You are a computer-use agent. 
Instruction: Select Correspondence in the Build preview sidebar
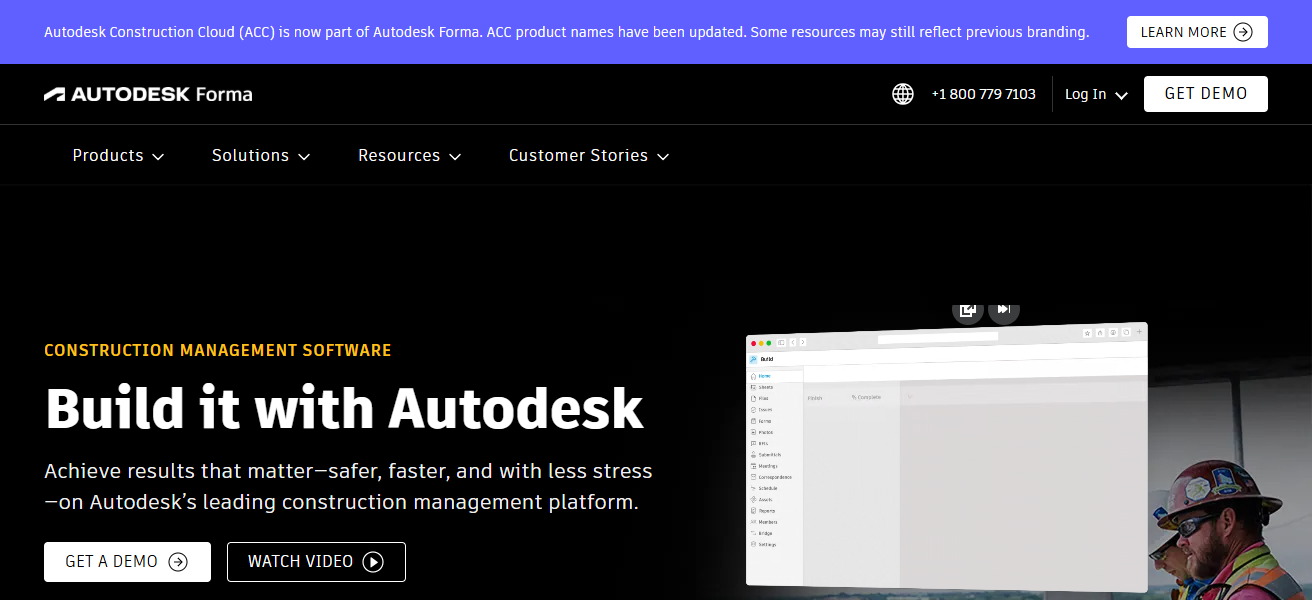769,477
